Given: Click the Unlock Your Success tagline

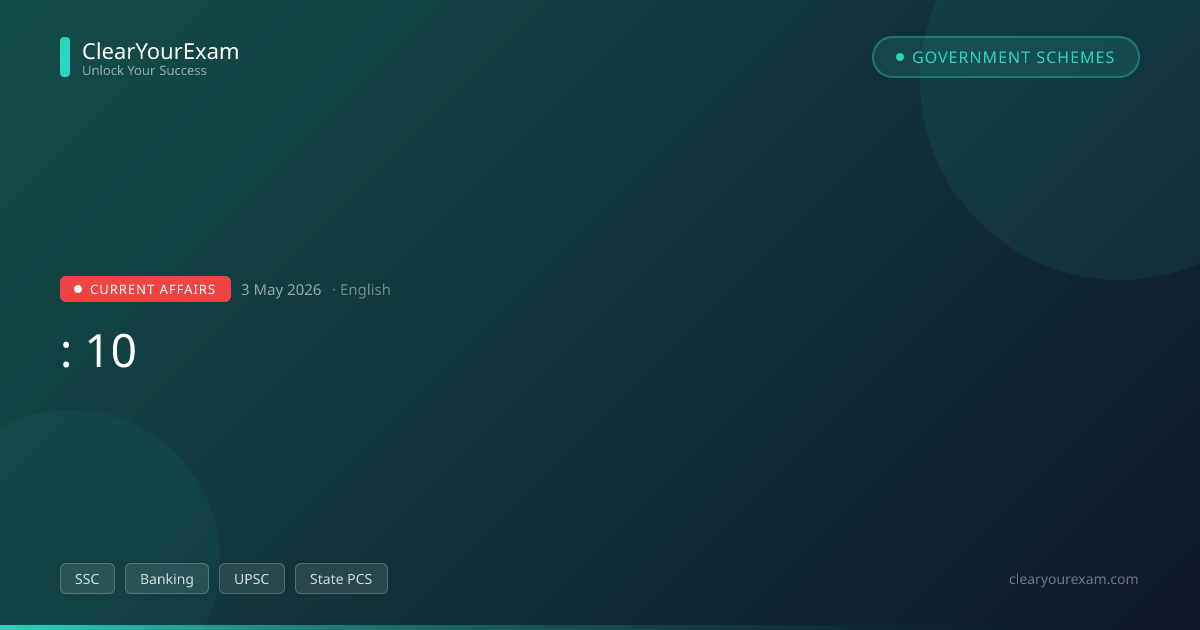Looking at the screenshot, I should click(x=144, y=71).
